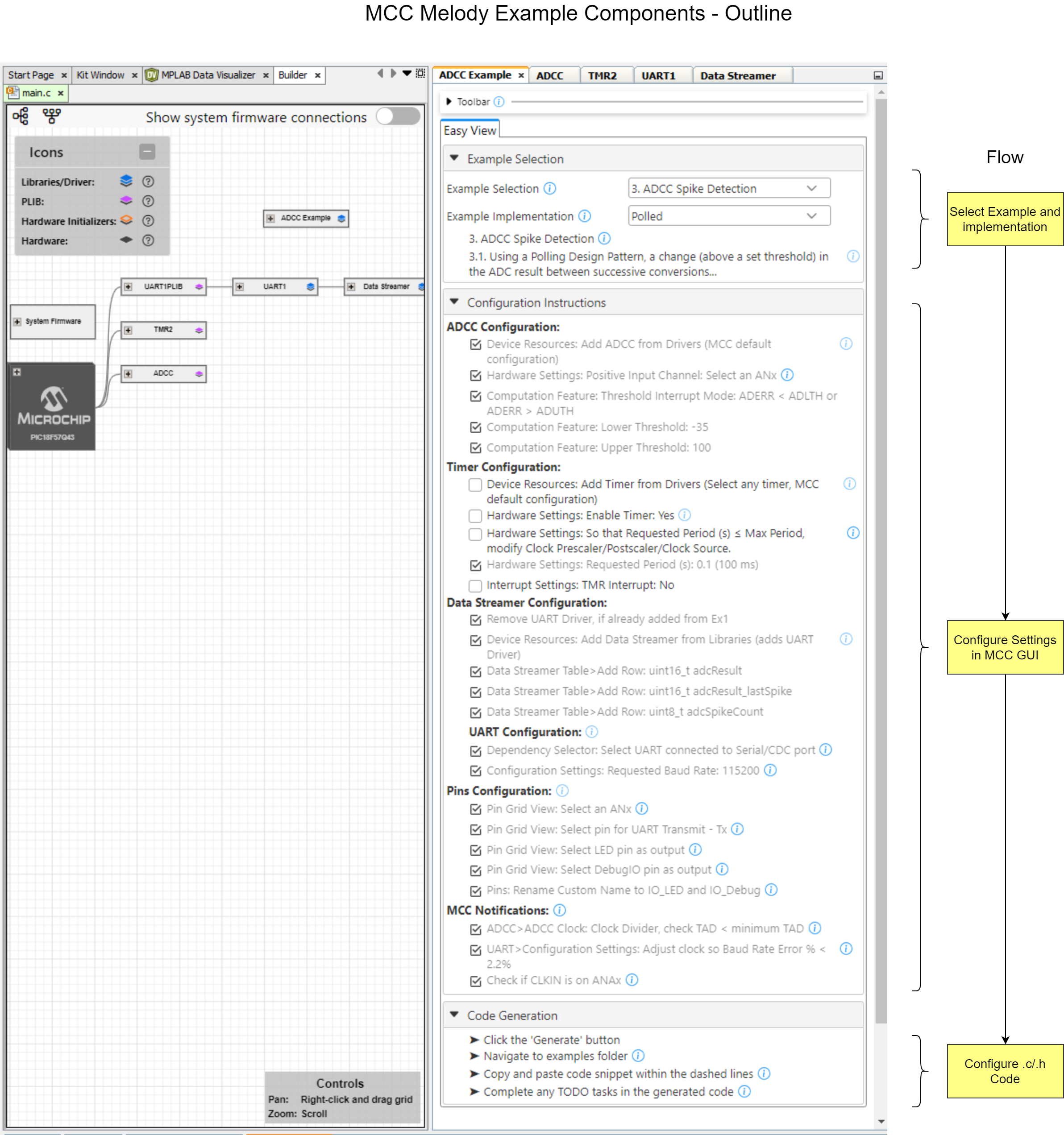Click help icon next to Hardware Initializers

point(148,221)
